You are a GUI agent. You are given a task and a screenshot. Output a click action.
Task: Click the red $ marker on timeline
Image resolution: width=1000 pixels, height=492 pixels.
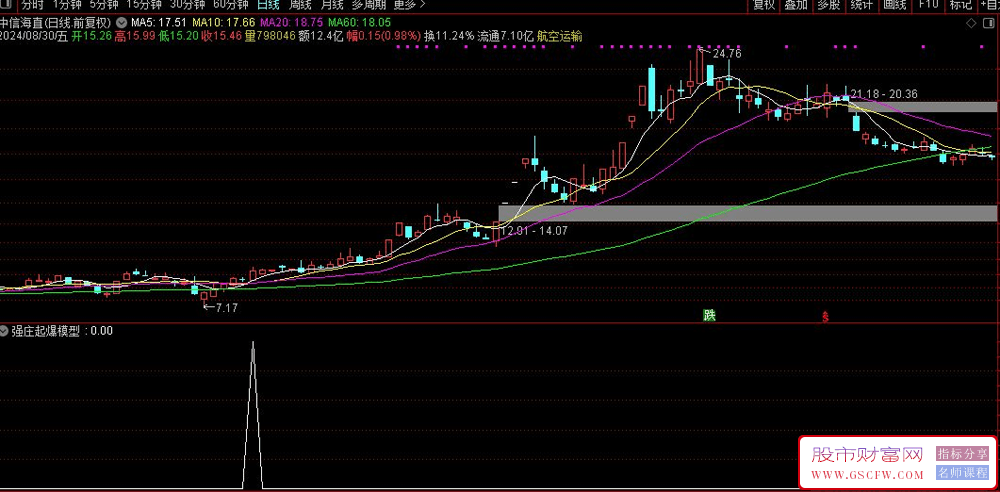coord(827,316)
